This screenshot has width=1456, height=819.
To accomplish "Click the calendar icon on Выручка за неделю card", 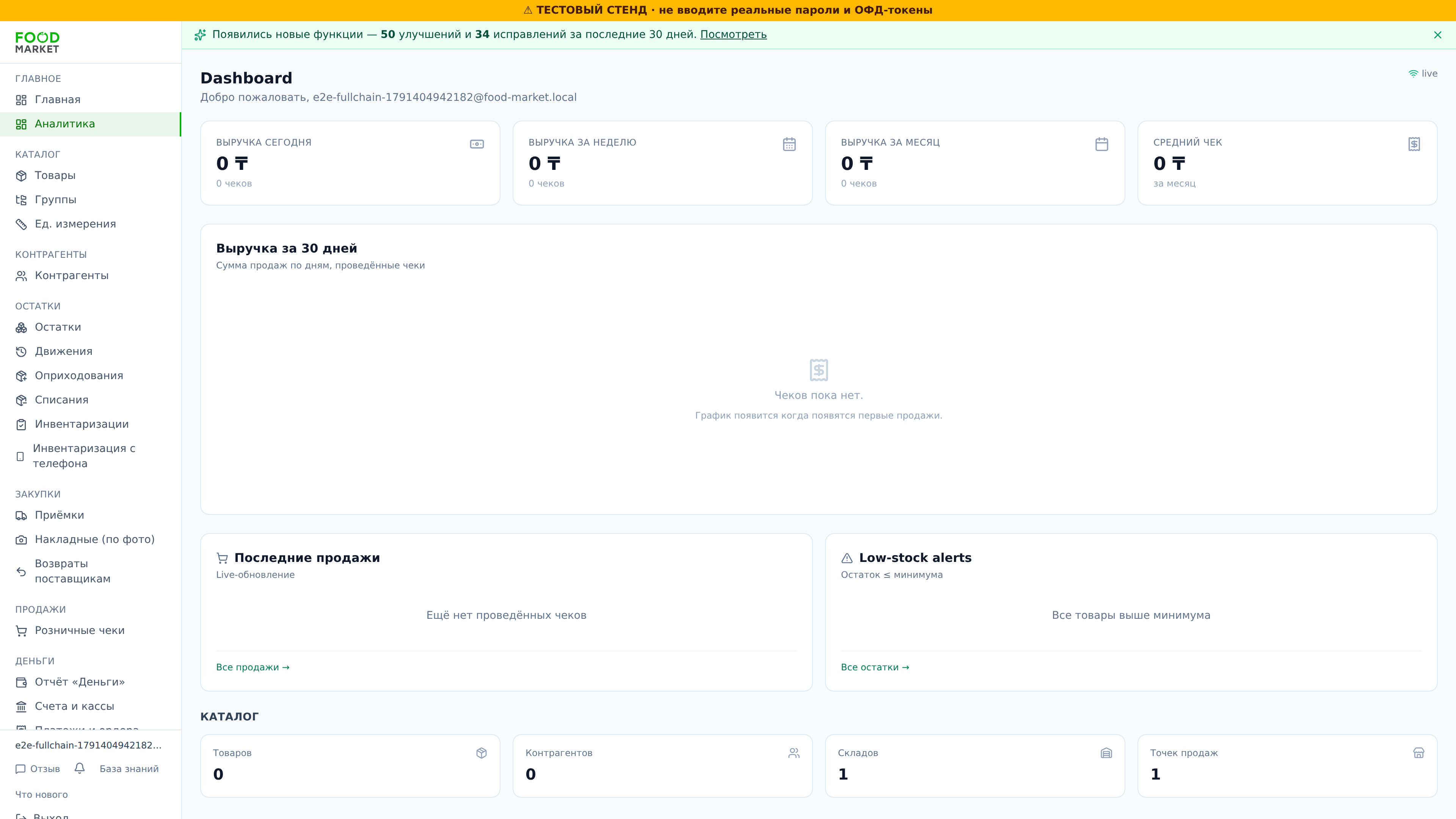I will [x=789, y=144].
